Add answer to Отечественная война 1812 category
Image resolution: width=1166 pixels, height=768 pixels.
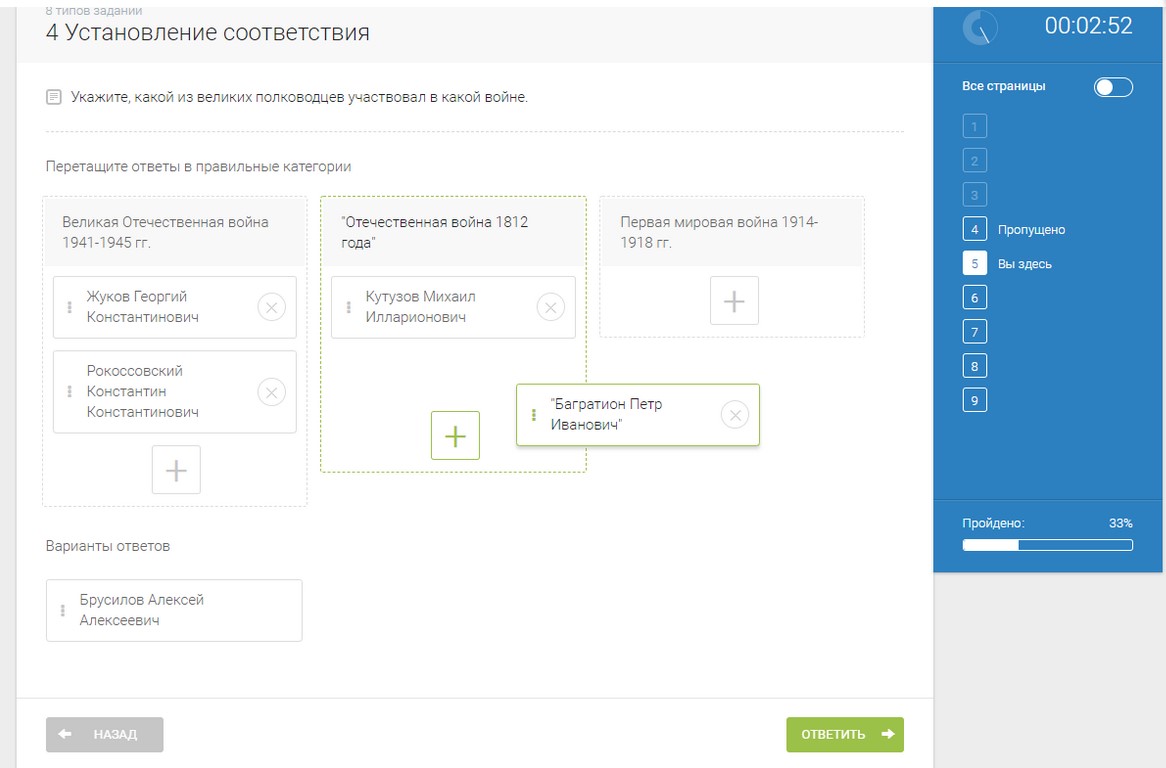click(x=455, y=436)
